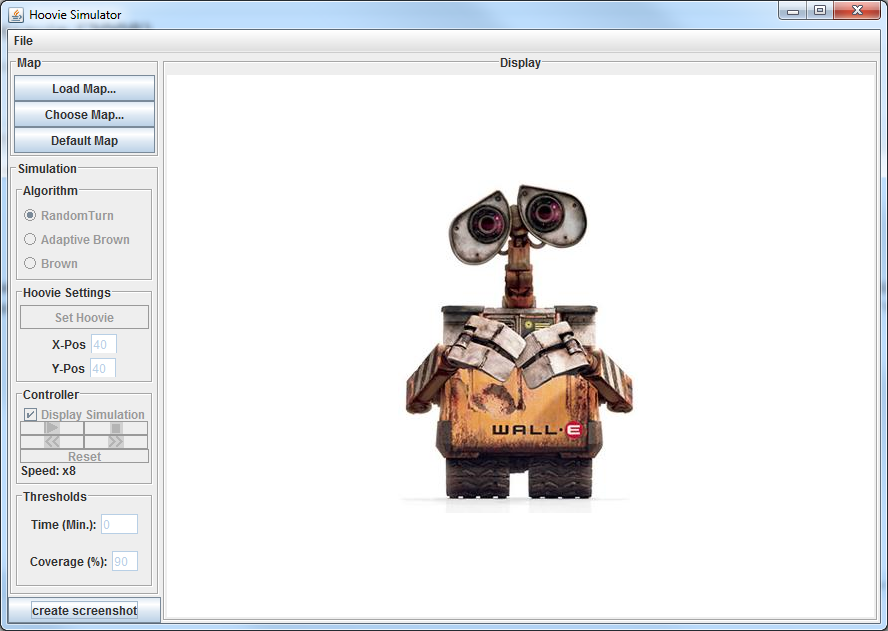The width and height of the screenshot is (888, 631).
Task: Click the Java app icon in title bar
Action: 16,15
